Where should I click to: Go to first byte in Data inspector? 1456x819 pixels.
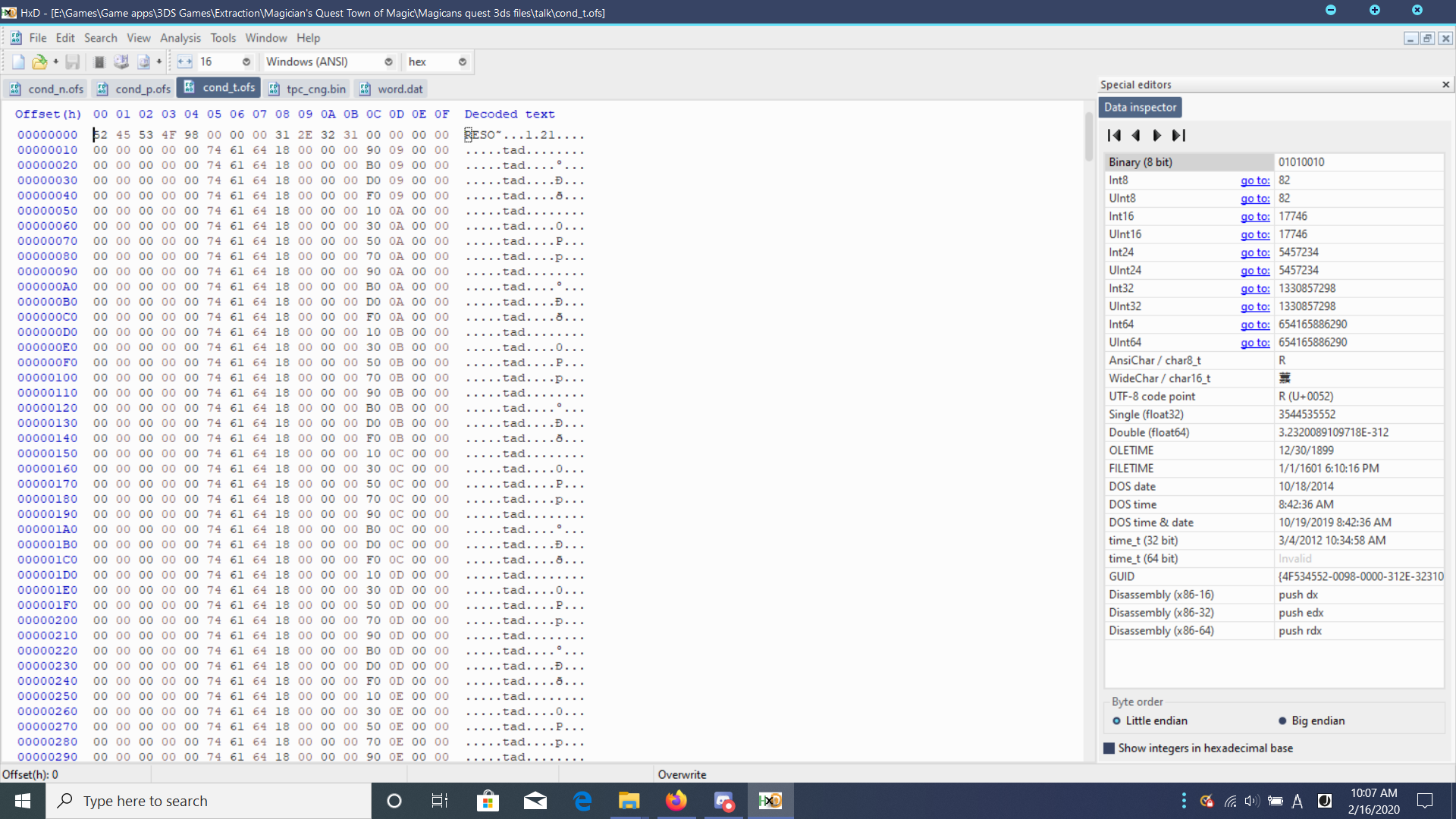coord(1114,136)
